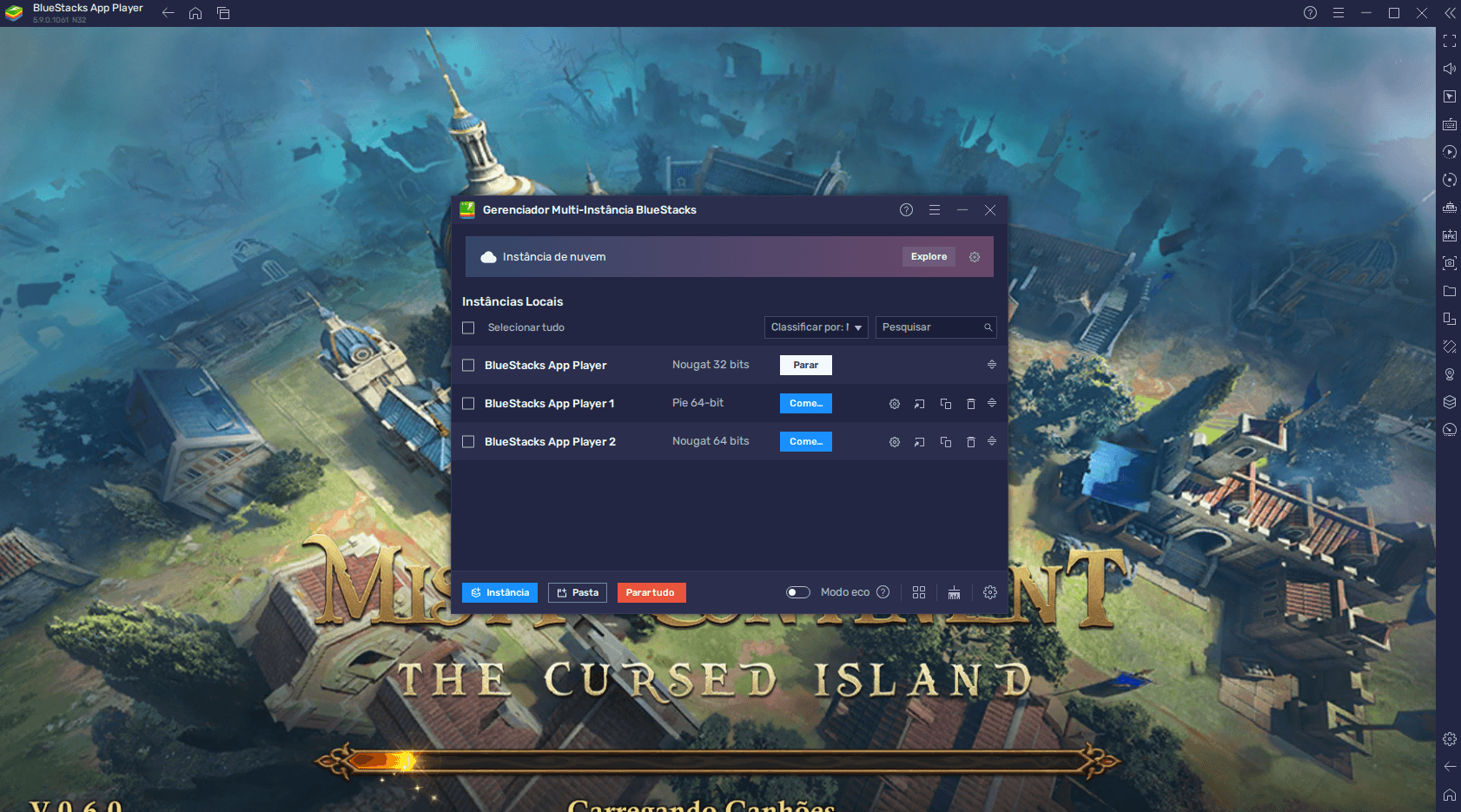Create desktop shortcut for BlueStacks App Player 2
This screenshot has width=1461, height=812.
point(920,442)
